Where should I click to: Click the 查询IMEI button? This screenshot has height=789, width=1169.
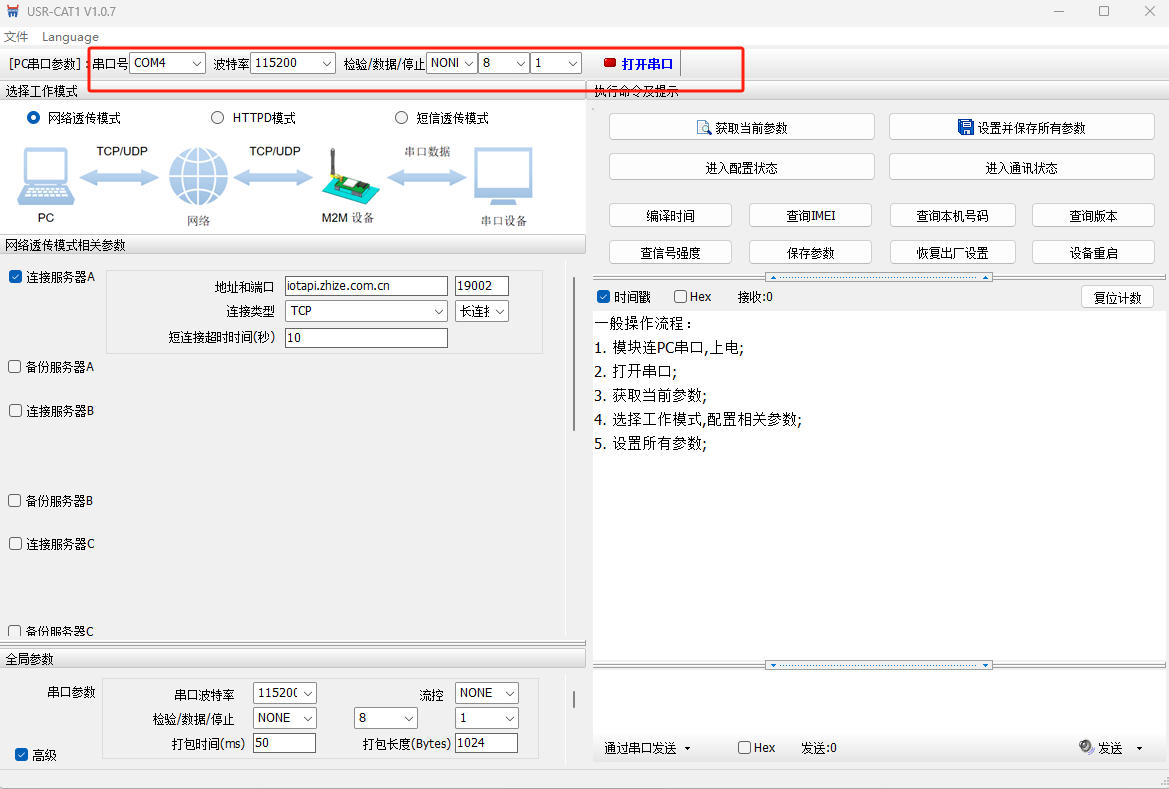pos(810,216)
